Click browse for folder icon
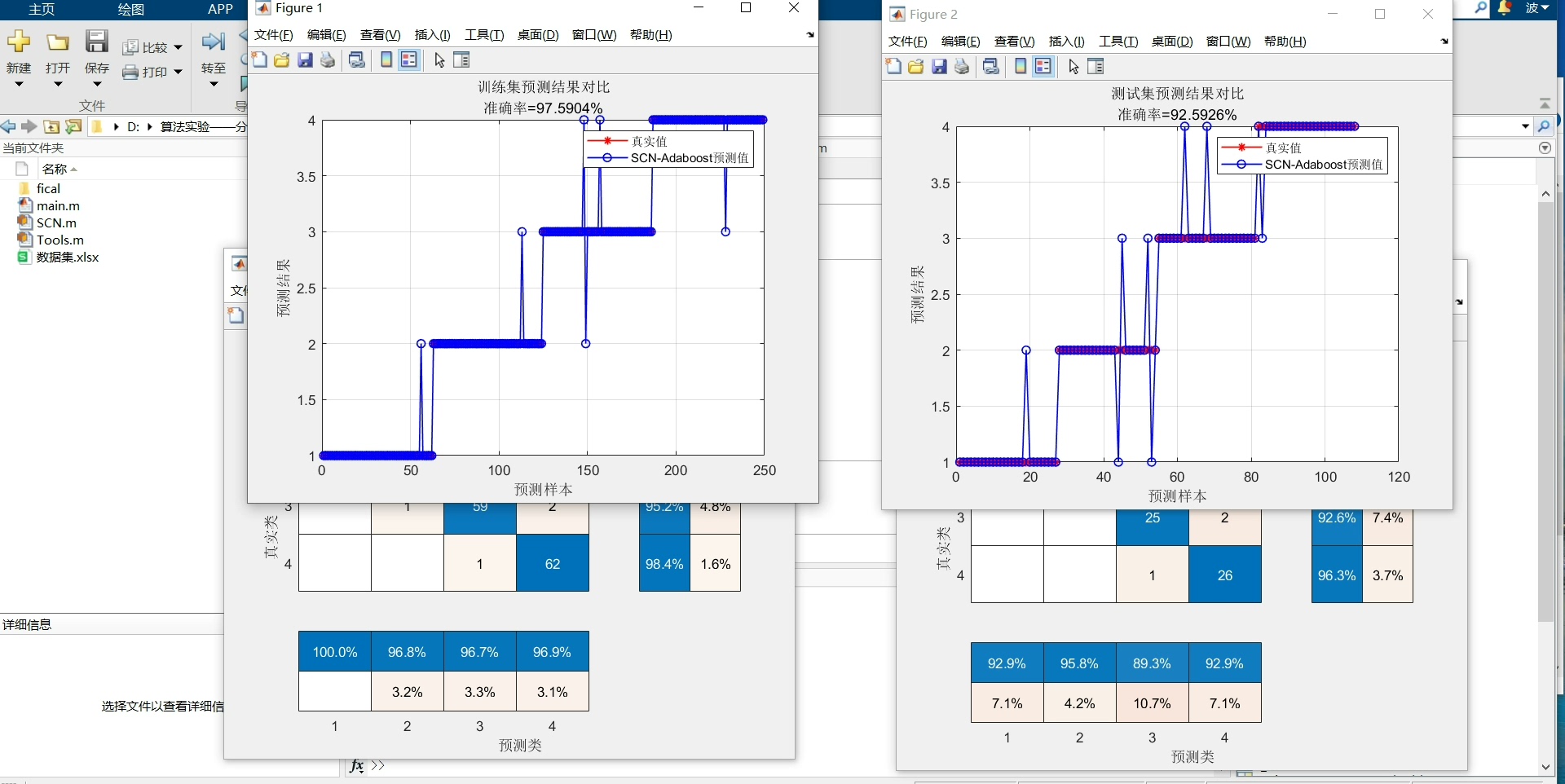This screenshot has height=784, width=1565. click(73, 126)
